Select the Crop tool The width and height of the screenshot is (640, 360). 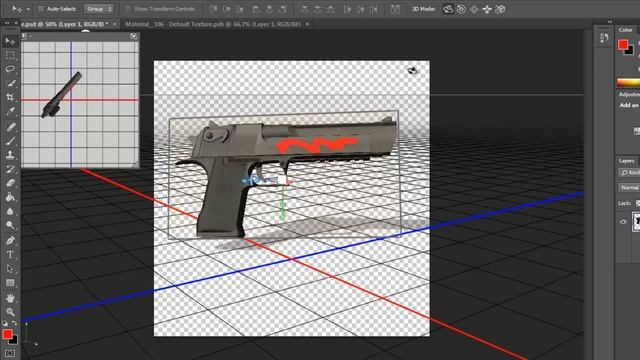tap(10, 97)
